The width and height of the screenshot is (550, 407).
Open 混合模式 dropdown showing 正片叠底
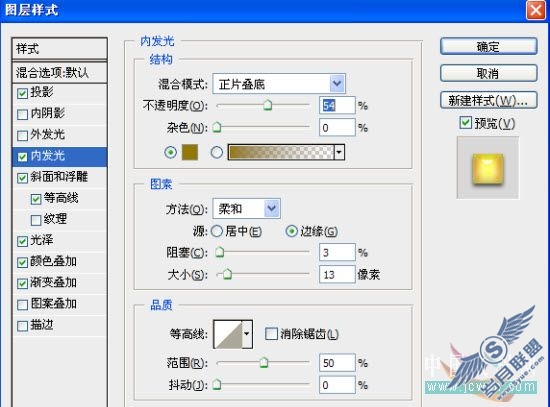point(279,84)
